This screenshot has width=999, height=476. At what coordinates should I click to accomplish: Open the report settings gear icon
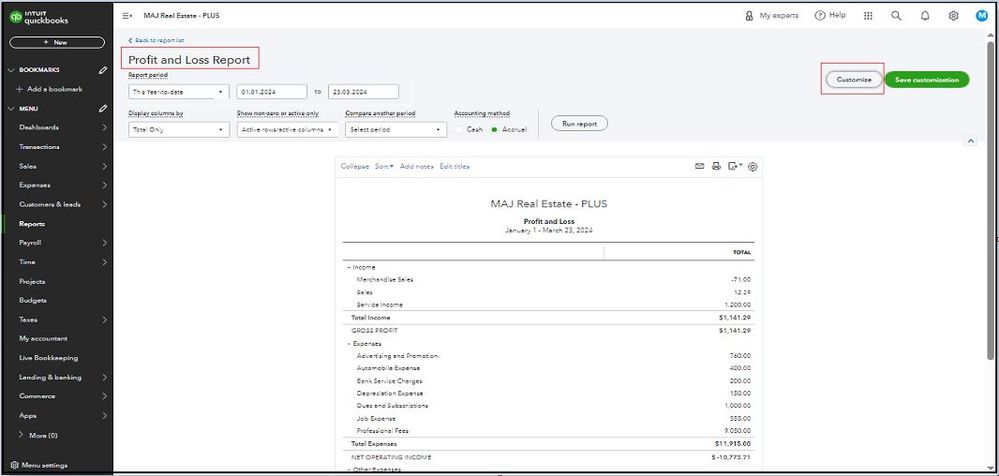click(x=753, y=167)
